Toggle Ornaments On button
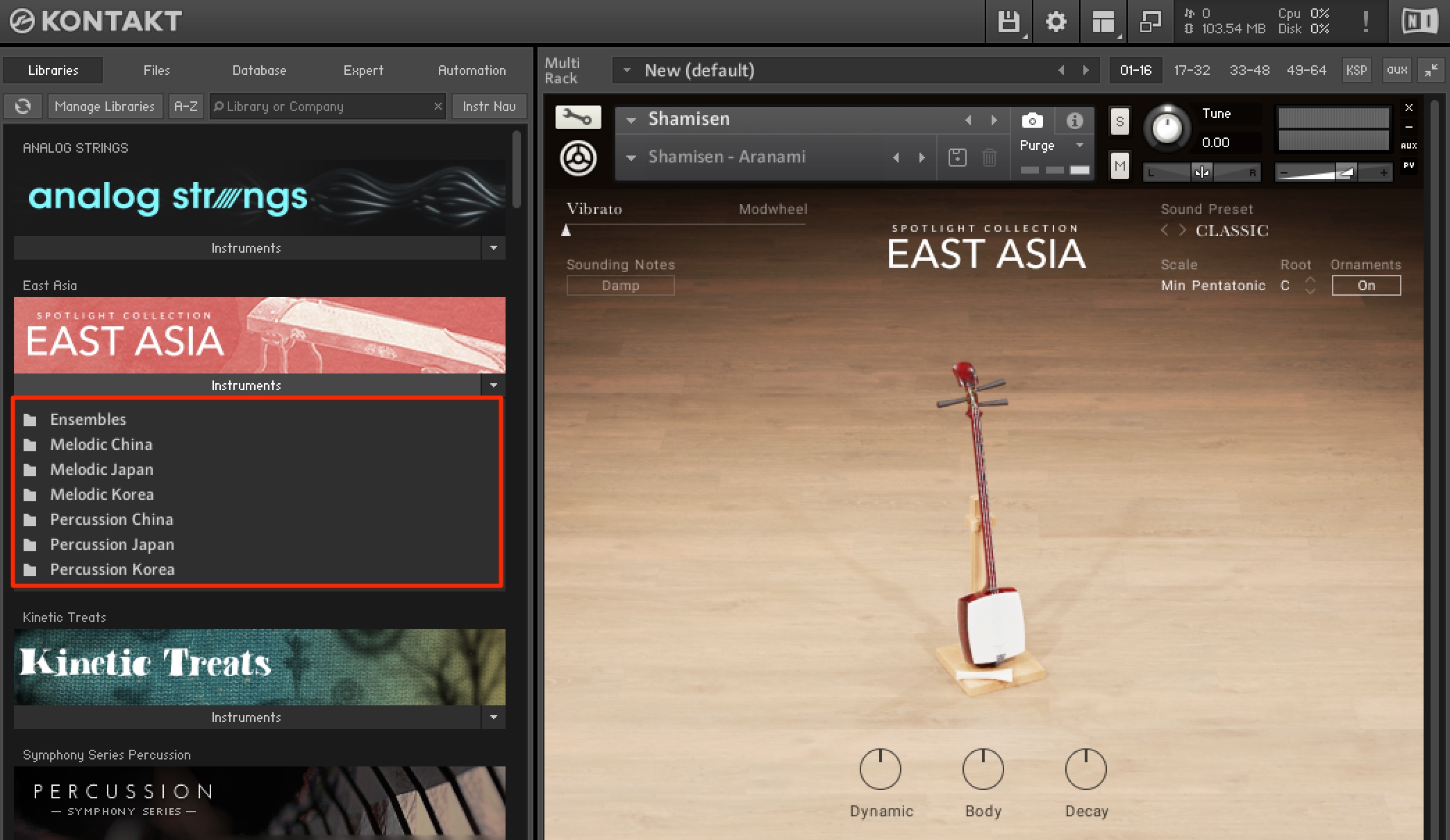The image size is (1450, 840). pyautogui.click(x=1366, y=285)
